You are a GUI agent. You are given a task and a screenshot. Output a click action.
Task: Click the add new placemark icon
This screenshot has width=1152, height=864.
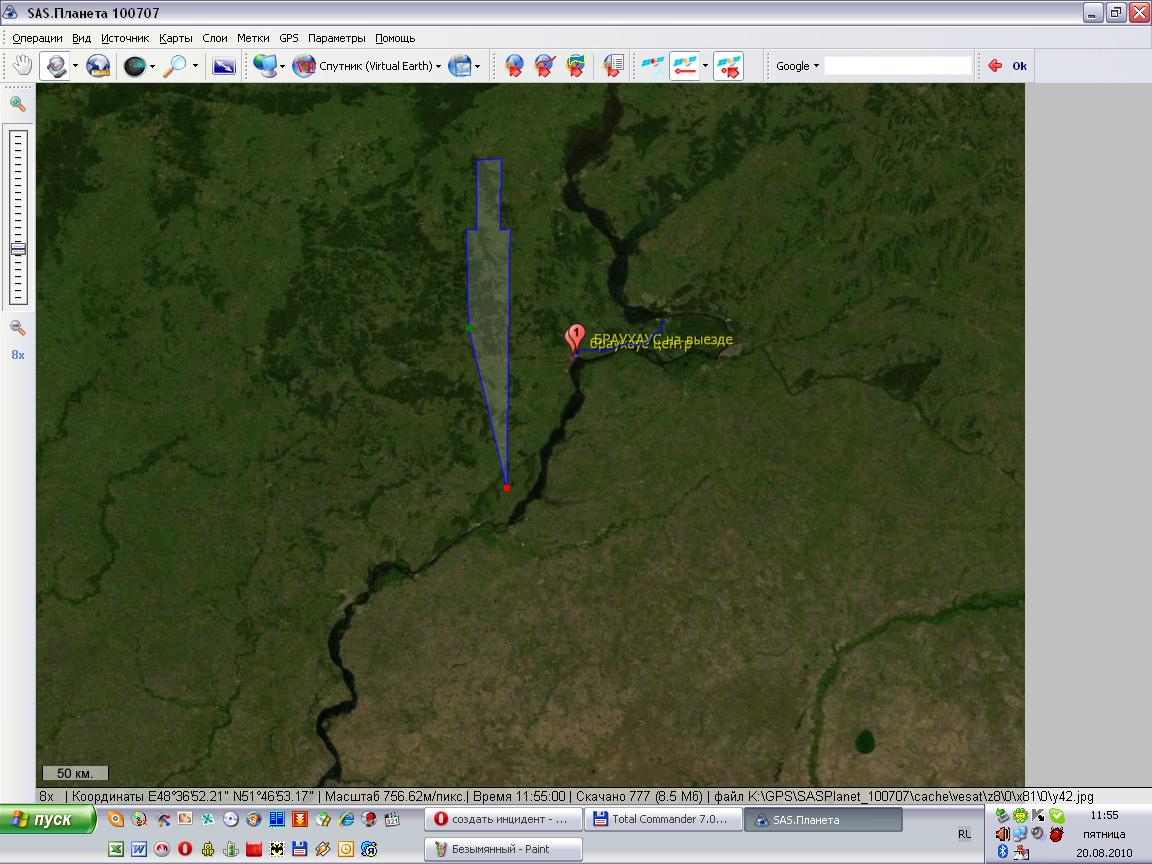click(514, 66)
